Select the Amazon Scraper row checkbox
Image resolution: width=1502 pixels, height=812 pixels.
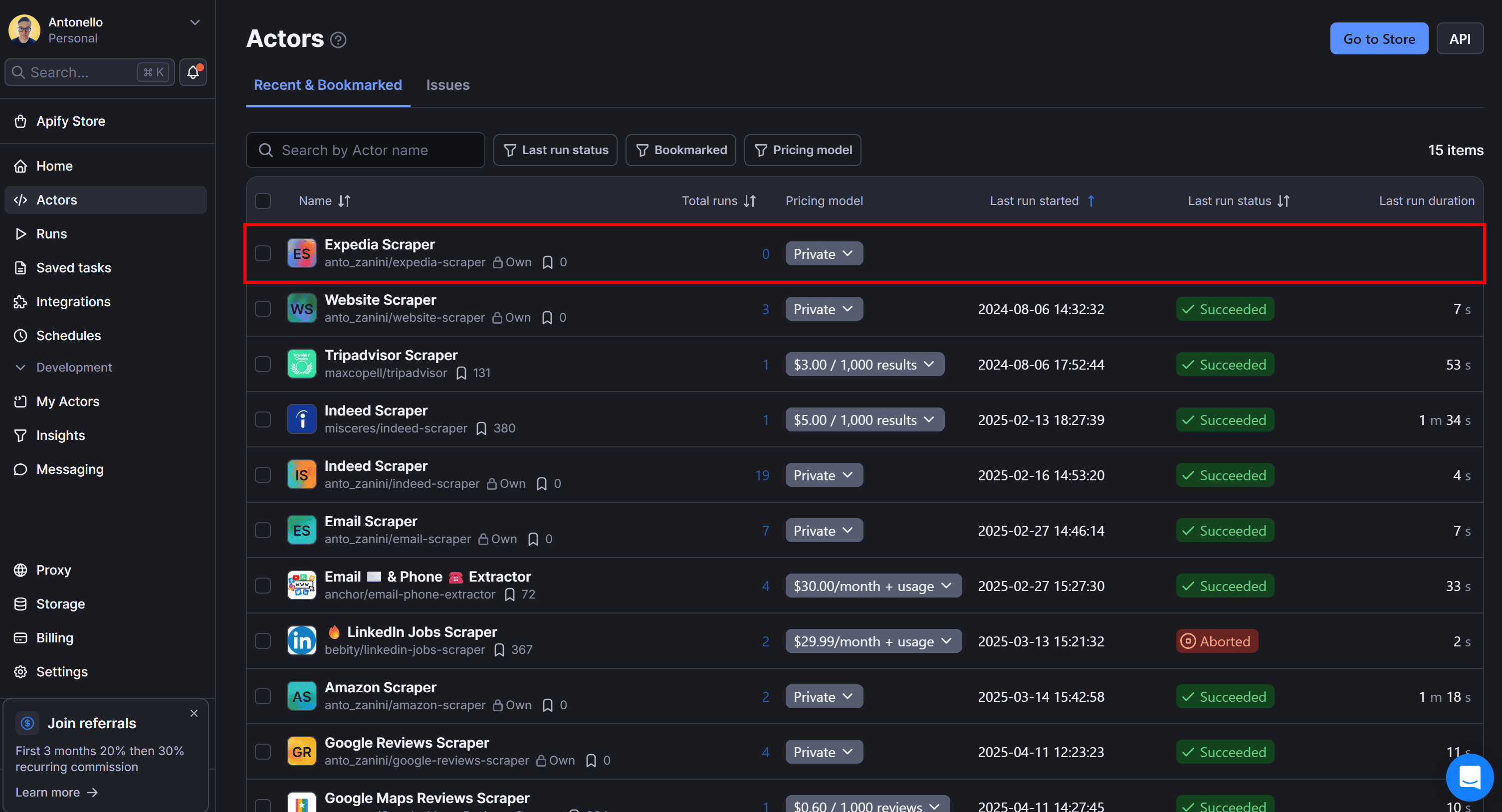pos(263,696)
